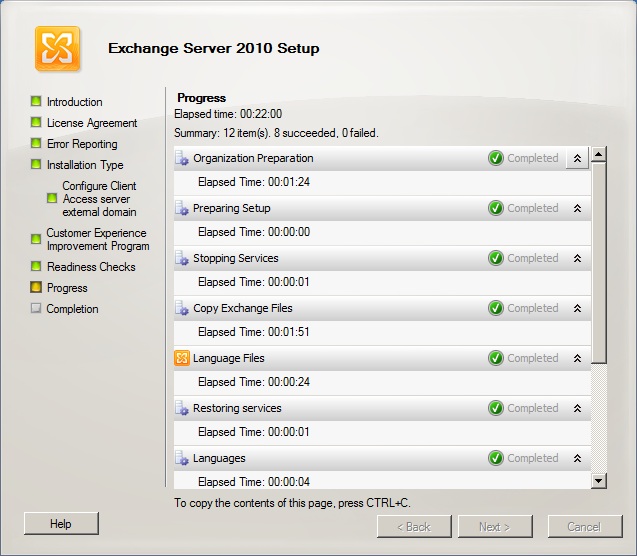The height and width of the screenshot is (556, 637).
Task: Click 'Configure Client Access server external domain' label
Action: [x=99, y=199]
